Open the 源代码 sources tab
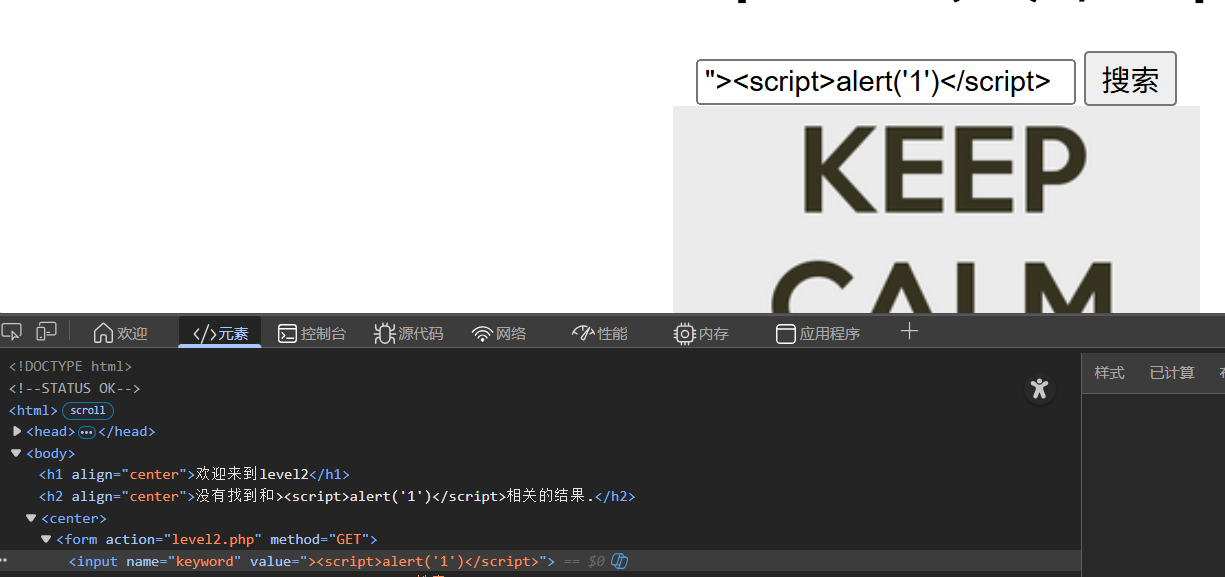The image size is (1225, 577). tap(408, 333)
